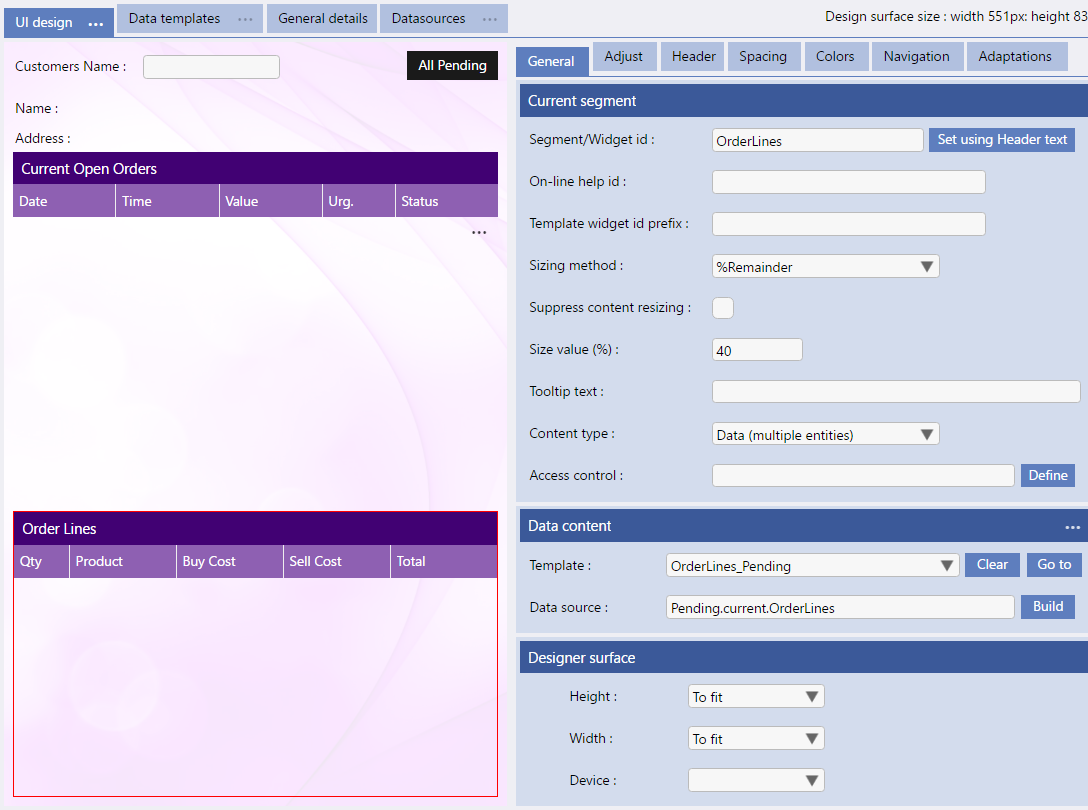This screenshot has height=810, width=1088.
Task: Select the Order Lines segment header
Action: coord(255,529)
